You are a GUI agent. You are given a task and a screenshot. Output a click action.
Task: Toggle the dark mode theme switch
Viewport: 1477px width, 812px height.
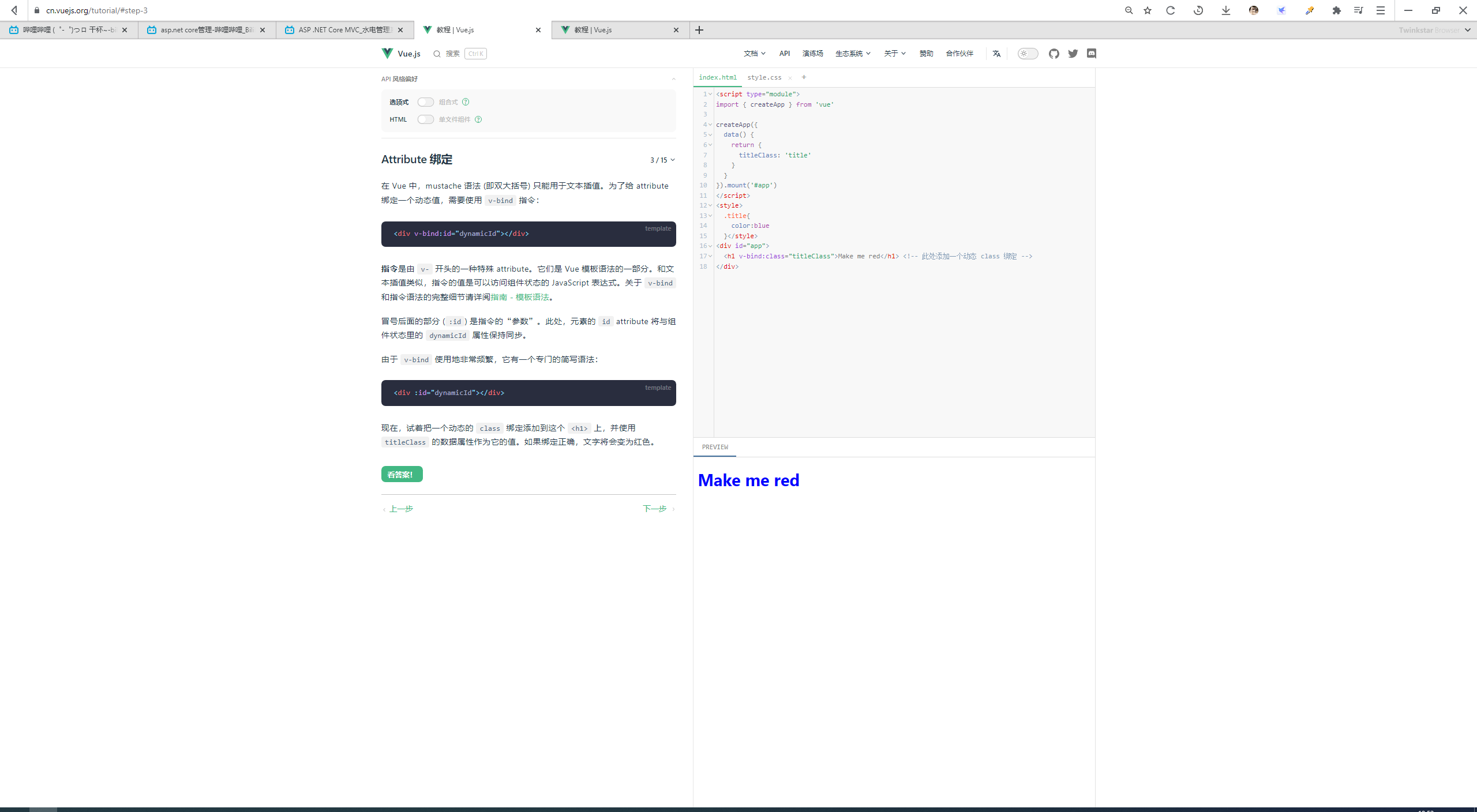[x=1028, y=54]
